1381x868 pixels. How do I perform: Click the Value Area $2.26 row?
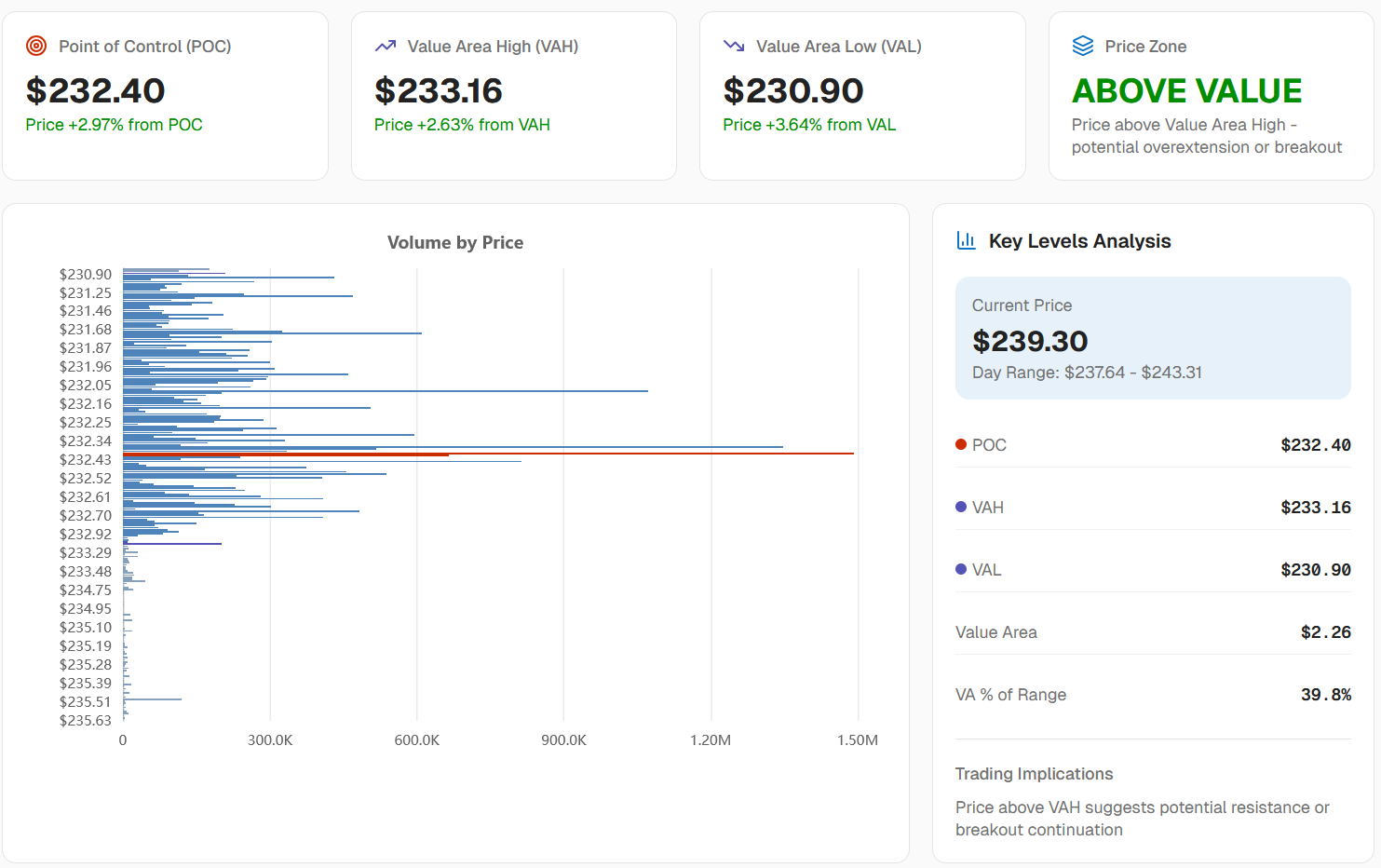click(x=1153, y=632)
